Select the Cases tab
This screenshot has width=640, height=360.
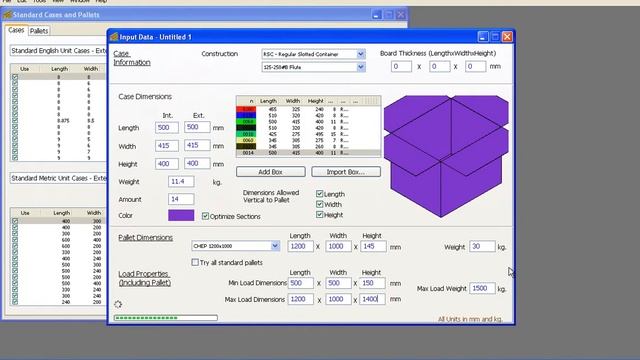(16, 30)
